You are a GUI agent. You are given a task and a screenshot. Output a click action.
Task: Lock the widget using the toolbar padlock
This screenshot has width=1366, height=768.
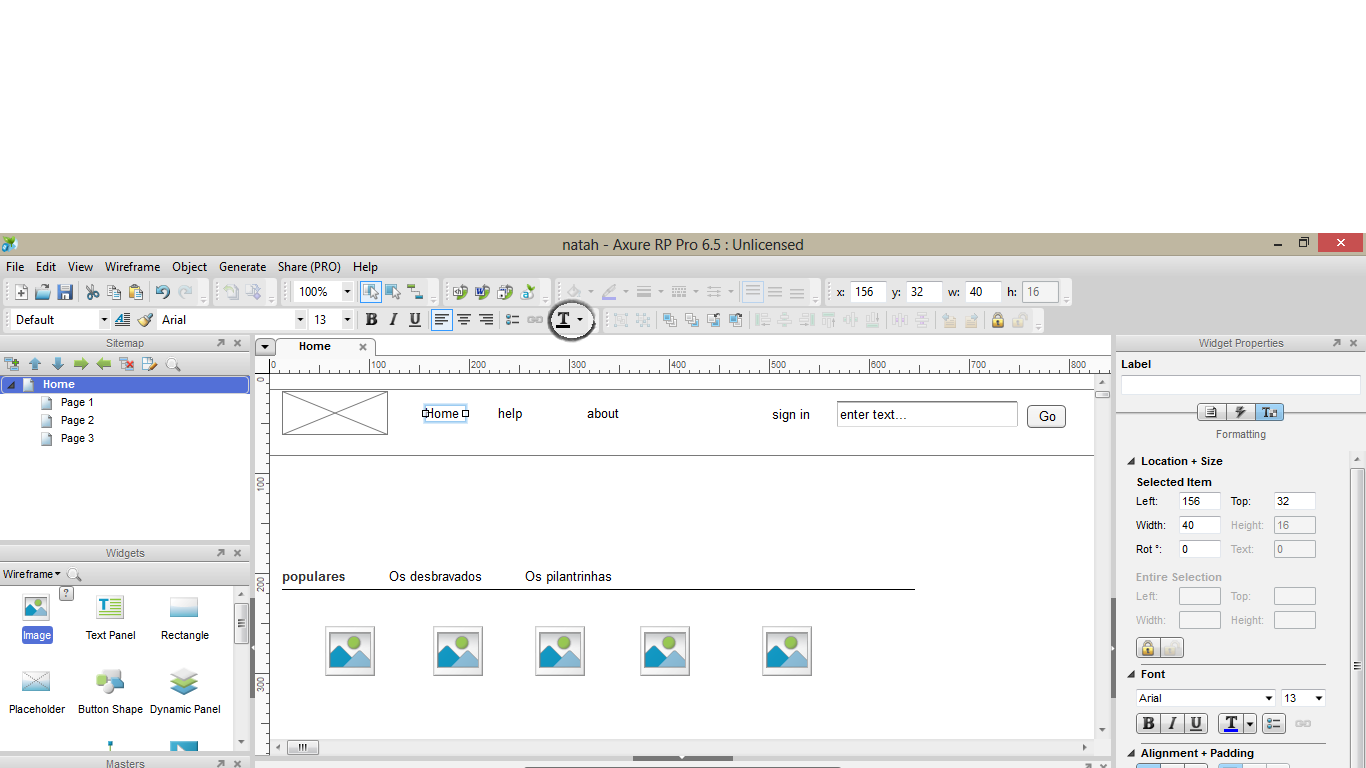[x=998, y=320]
